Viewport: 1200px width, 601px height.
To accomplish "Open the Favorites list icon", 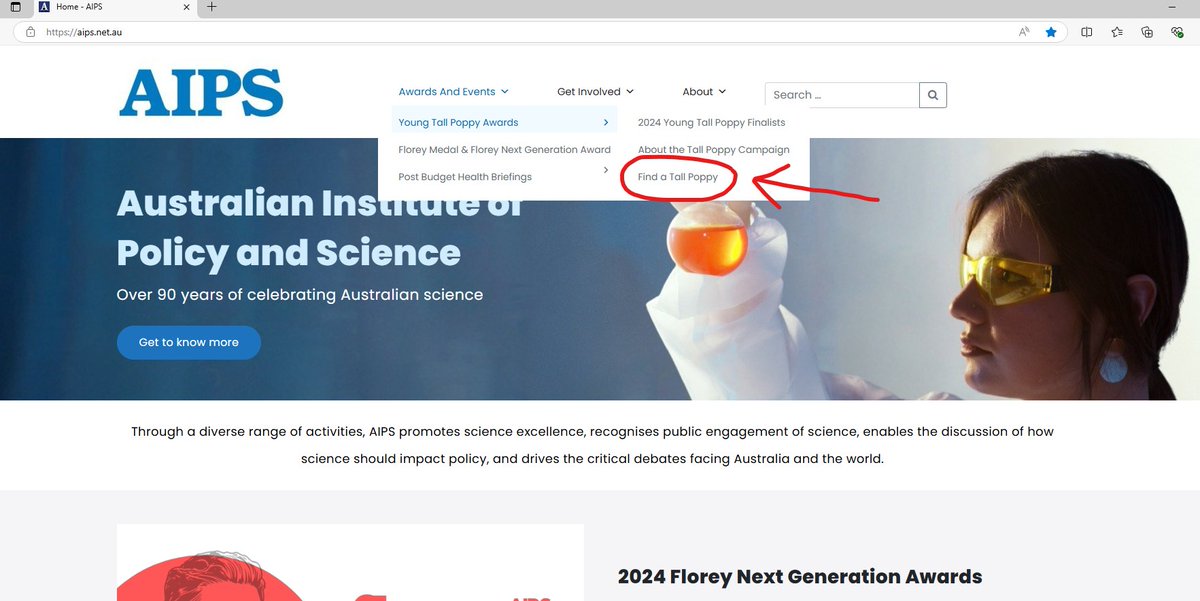I will pyautogui.click(x=1118, y=32).
